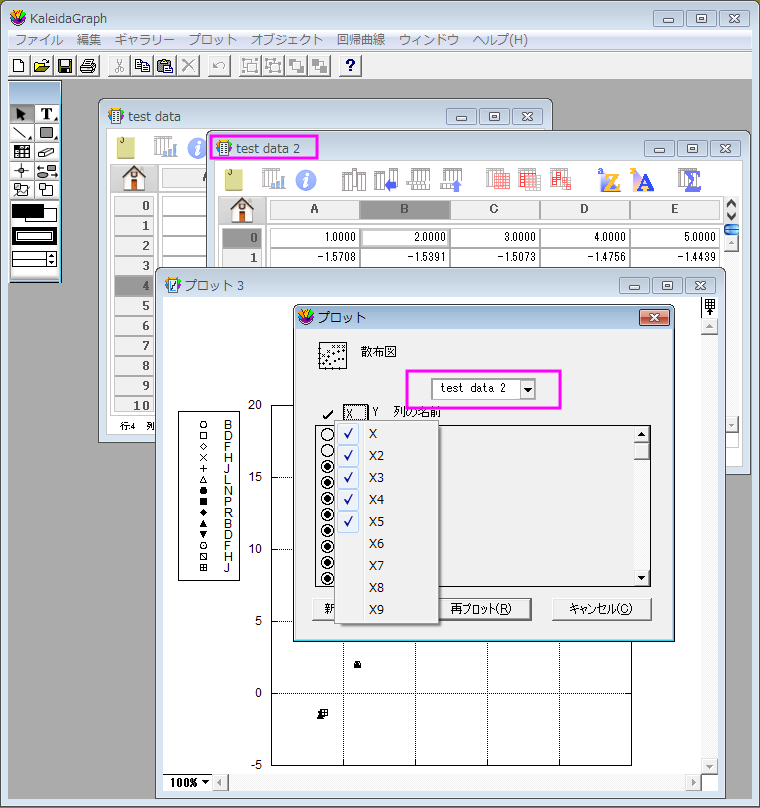
Task: Click the Copy icon in the toolbar
Action: point(142,65)
